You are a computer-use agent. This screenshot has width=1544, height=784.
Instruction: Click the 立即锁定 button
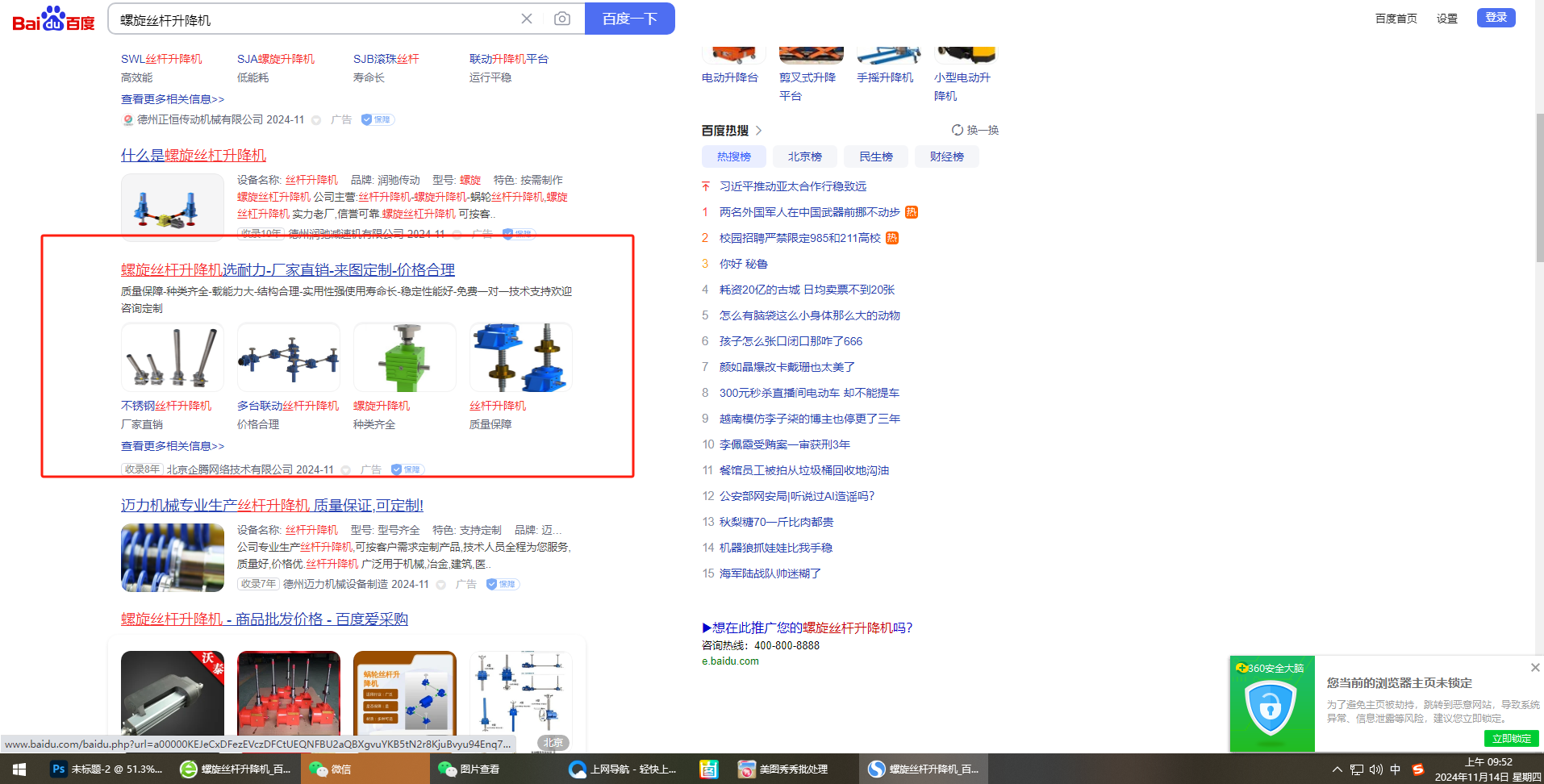point(1512,739)
